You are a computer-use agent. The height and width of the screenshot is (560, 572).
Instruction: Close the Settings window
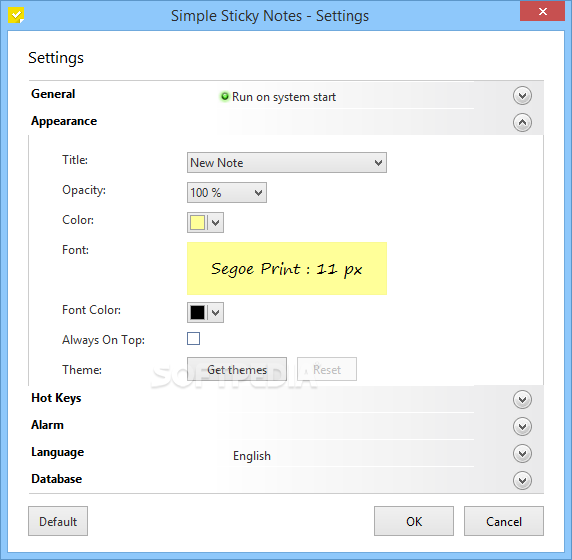[x=542, y=11]
